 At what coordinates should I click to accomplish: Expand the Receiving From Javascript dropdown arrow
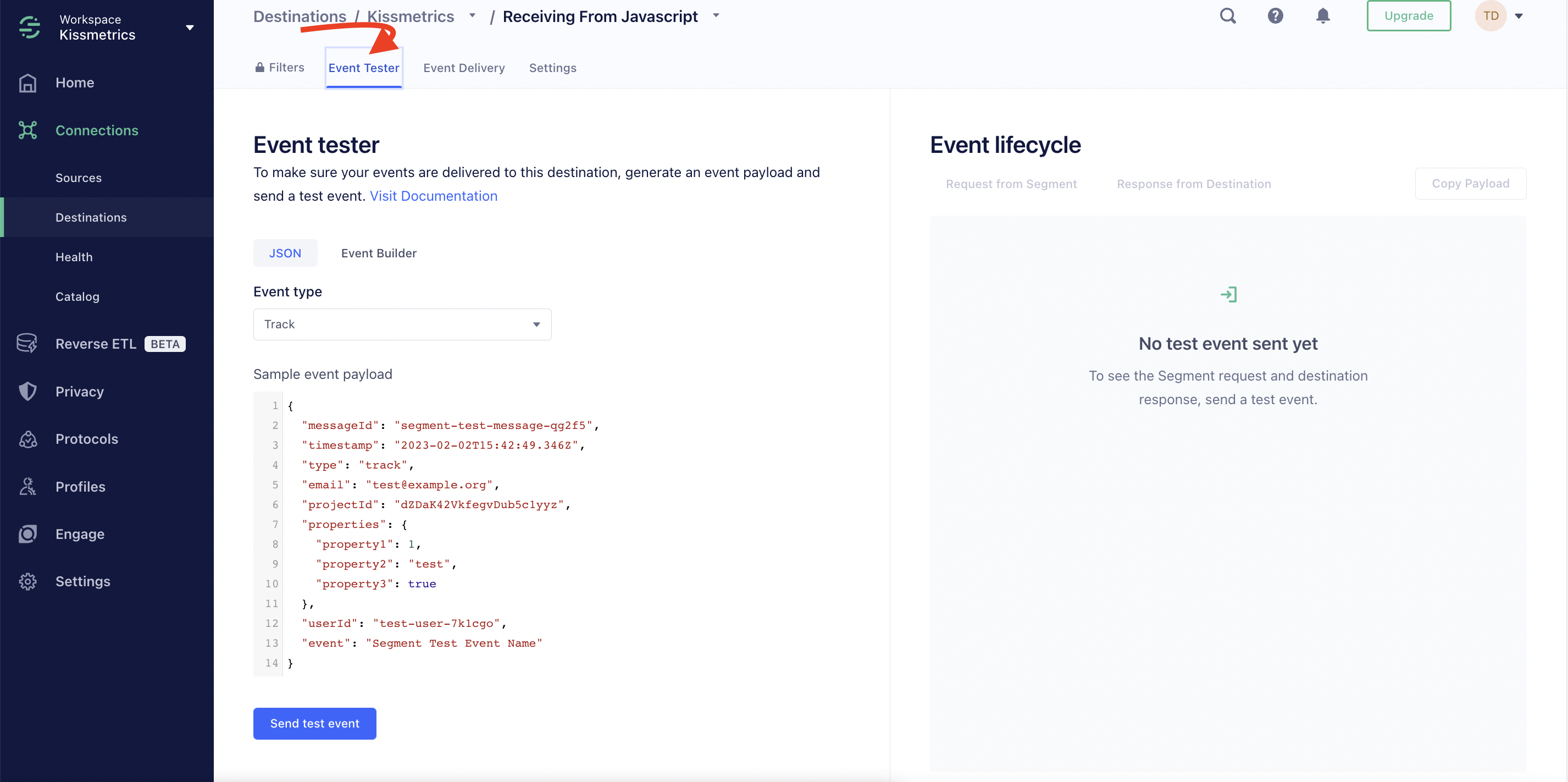(716, 16)
